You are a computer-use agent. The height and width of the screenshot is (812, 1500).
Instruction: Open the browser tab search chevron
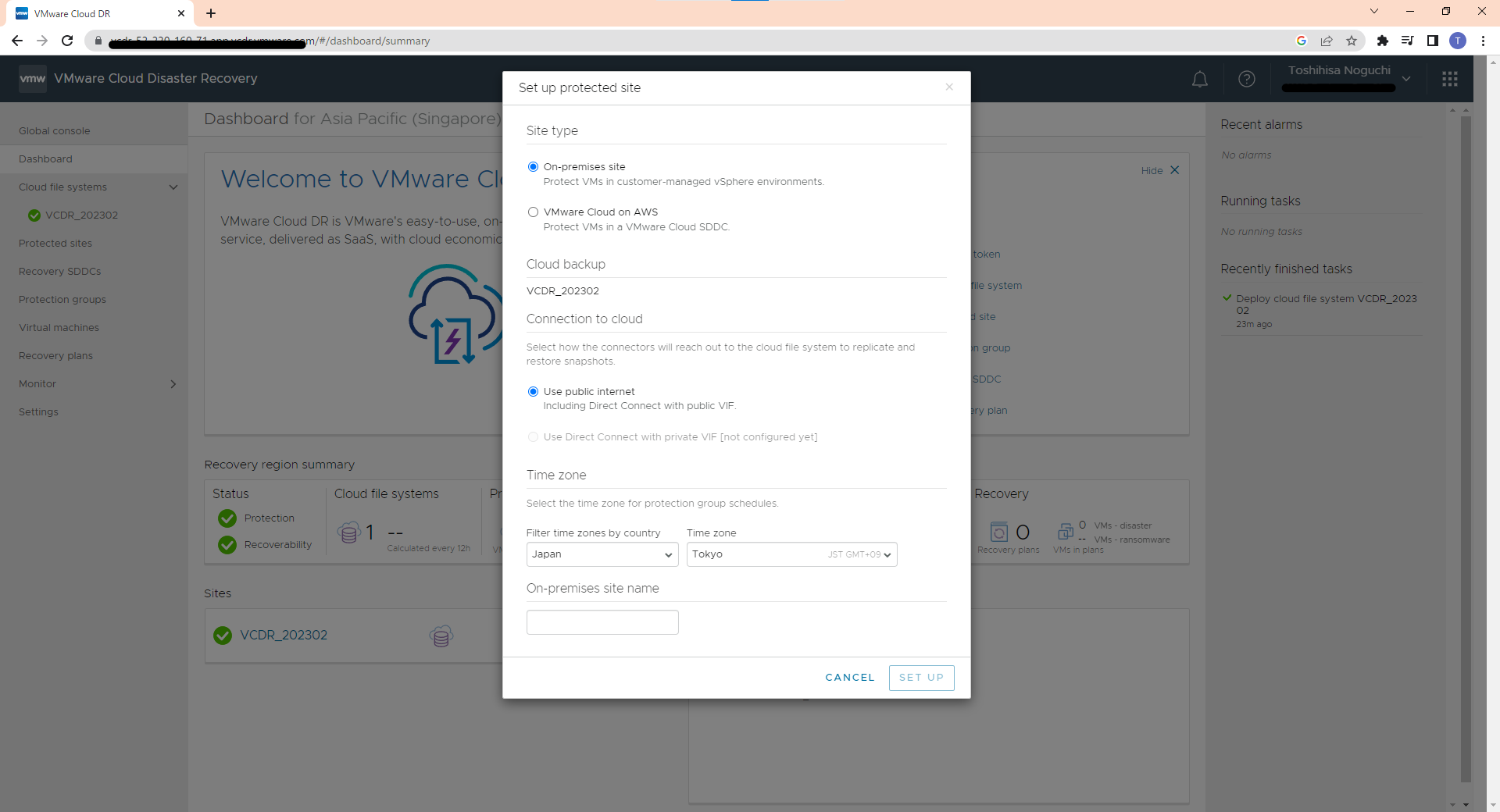click(1374, 12)
